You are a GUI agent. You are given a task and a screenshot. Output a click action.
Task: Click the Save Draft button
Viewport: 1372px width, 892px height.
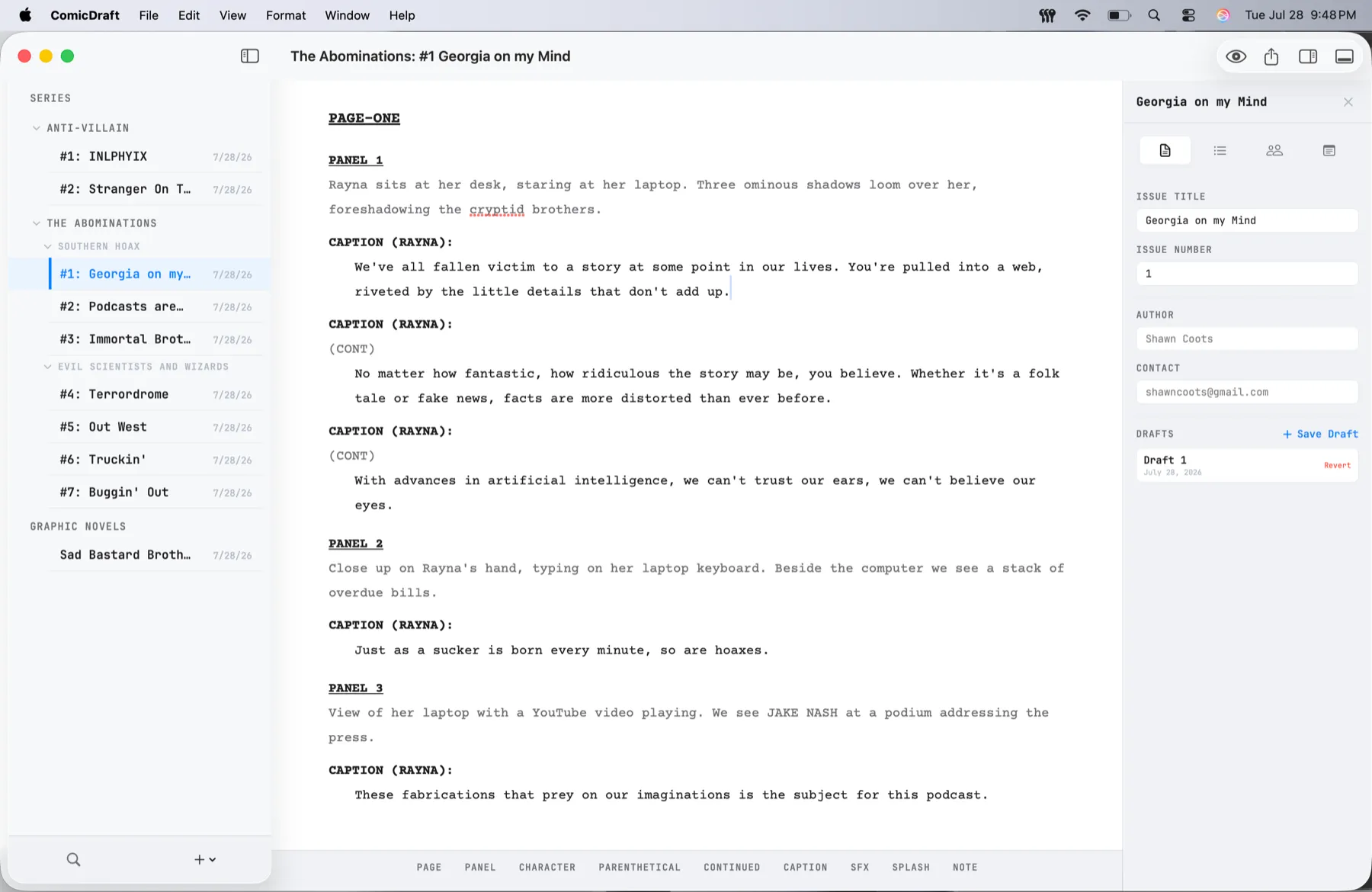pyautogui.click(x=1320, y=434)
